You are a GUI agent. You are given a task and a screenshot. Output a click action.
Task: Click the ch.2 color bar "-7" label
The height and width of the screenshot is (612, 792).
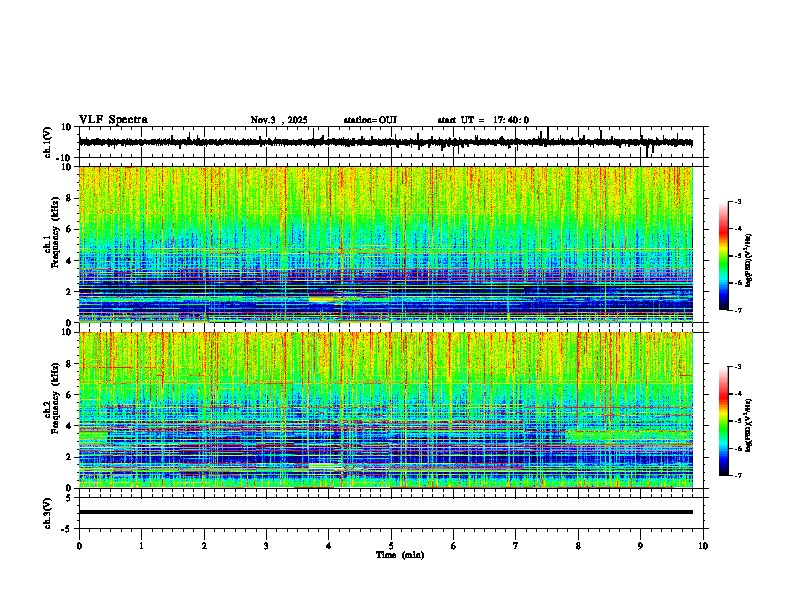[737, 475]
